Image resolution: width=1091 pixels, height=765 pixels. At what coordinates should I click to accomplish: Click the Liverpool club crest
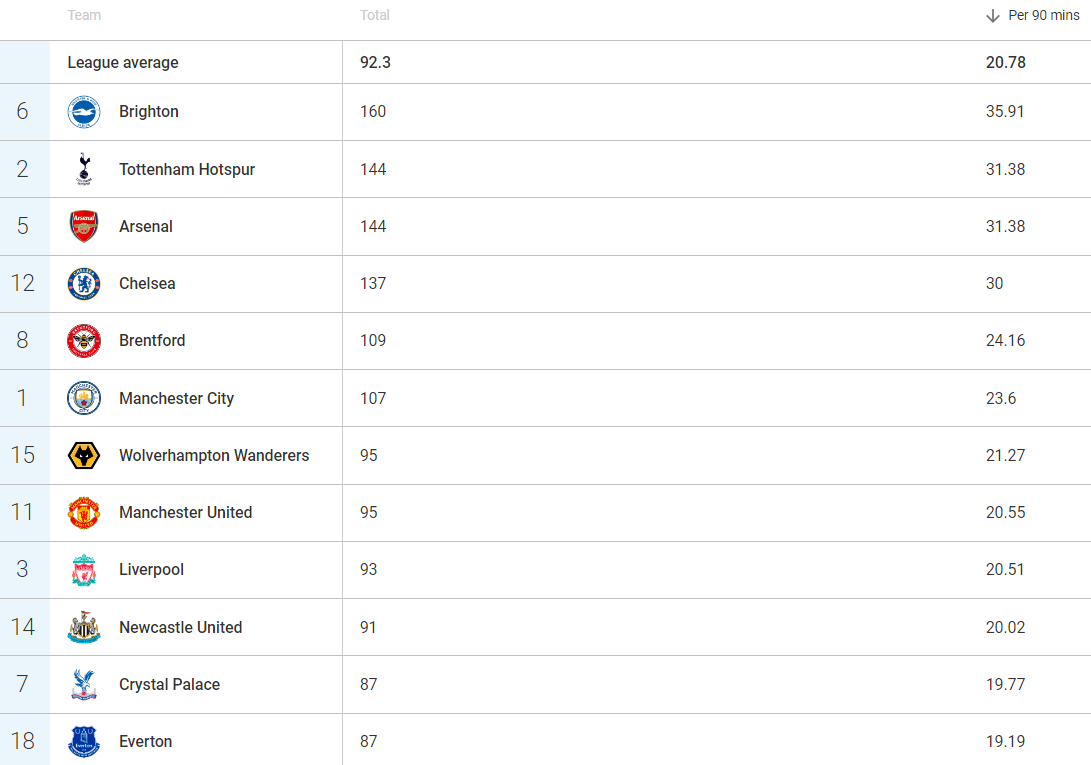[84, 570]
